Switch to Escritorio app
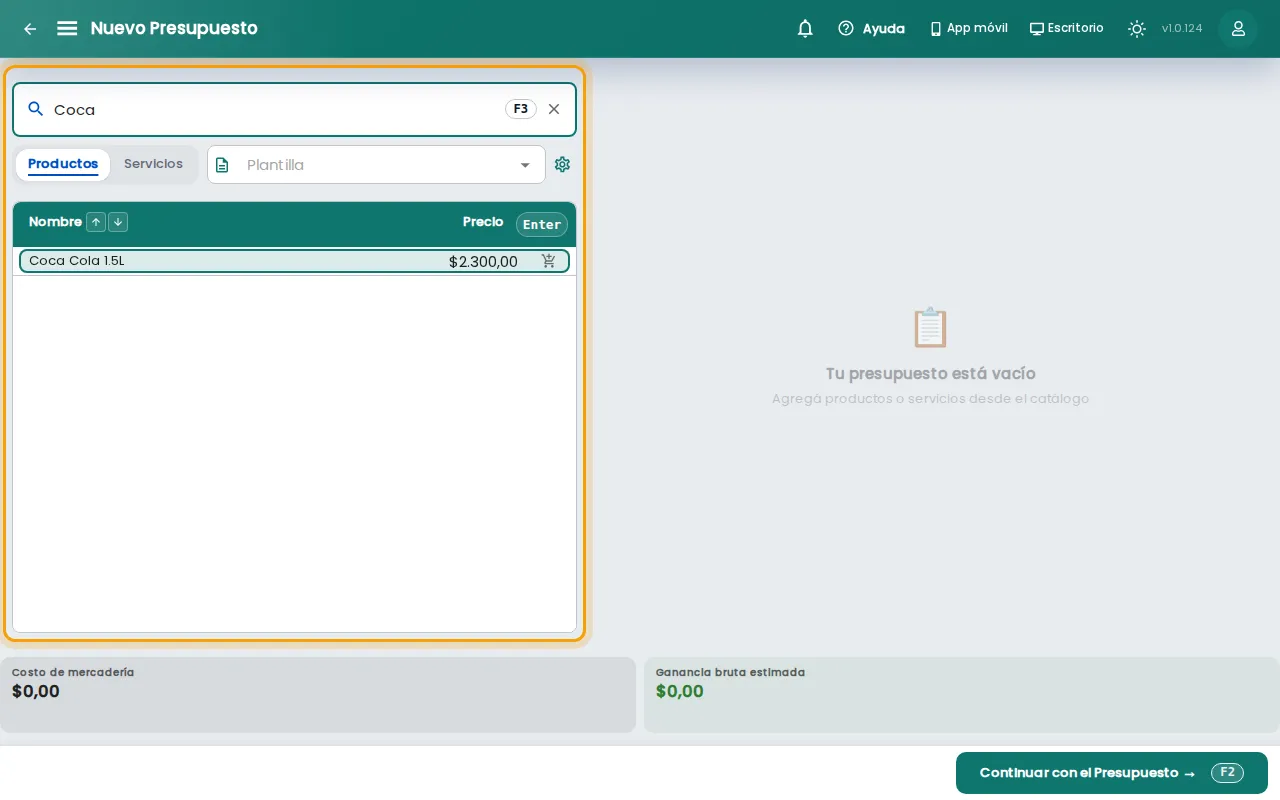 [1066, 28]
